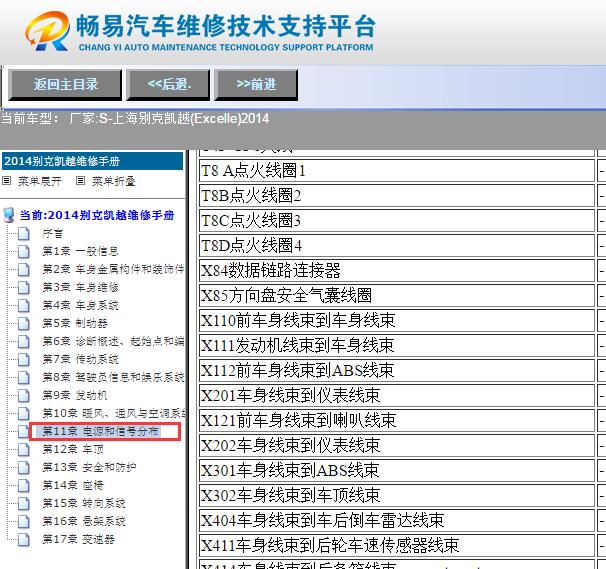Open chapter 第10章 暖风、通风与空调
The image size is (606, 569).
114,413
